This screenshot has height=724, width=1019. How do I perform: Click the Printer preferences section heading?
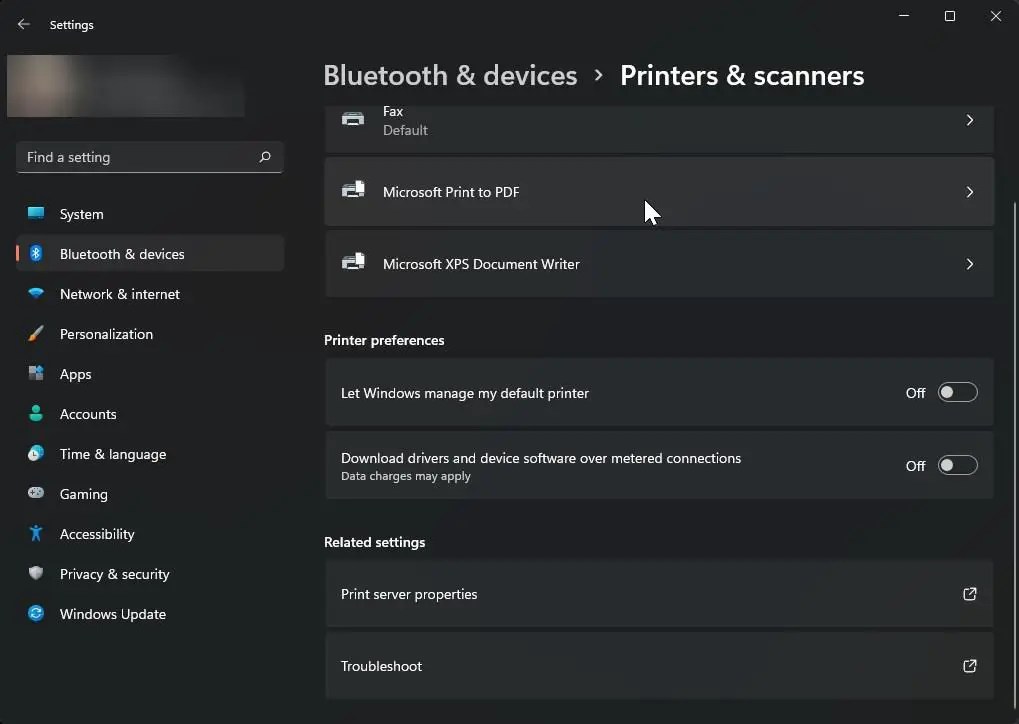tap(384, 340)
